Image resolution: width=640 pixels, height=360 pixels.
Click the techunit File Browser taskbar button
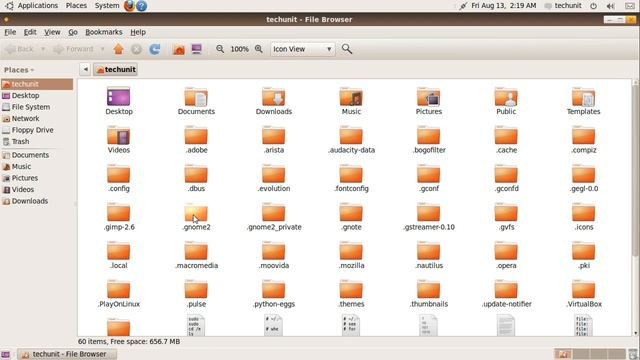click(67, 354)
